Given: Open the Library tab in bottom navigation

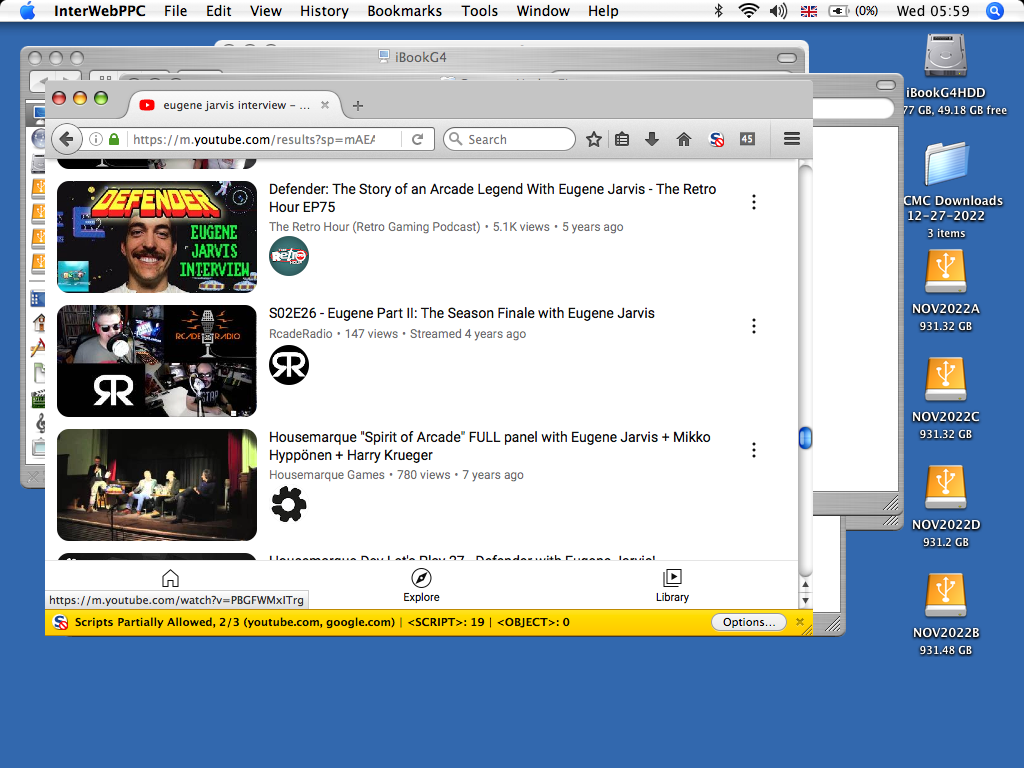Looking at the screenshot, I should 672,585.
